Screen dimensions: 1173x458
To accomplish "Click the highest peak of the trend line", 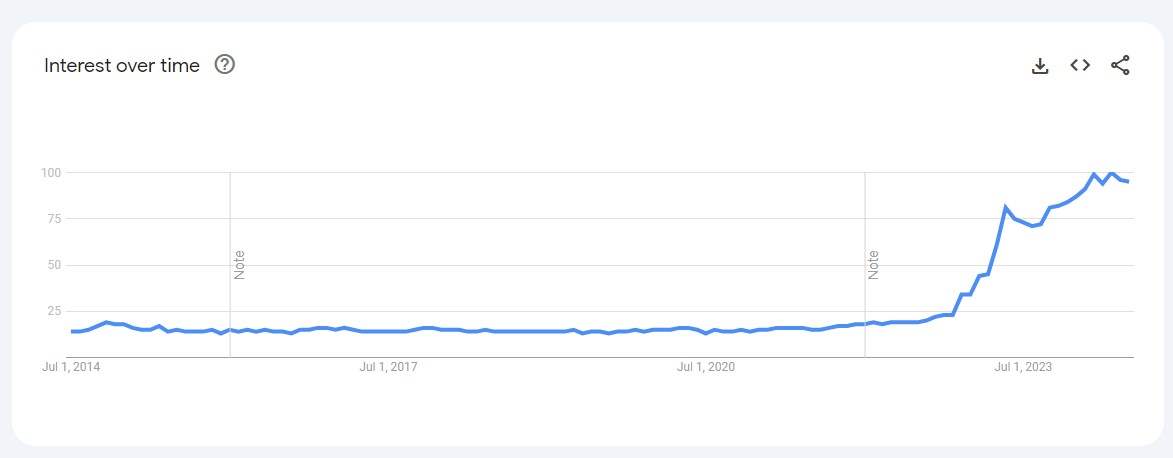I will pos(1094,174).
